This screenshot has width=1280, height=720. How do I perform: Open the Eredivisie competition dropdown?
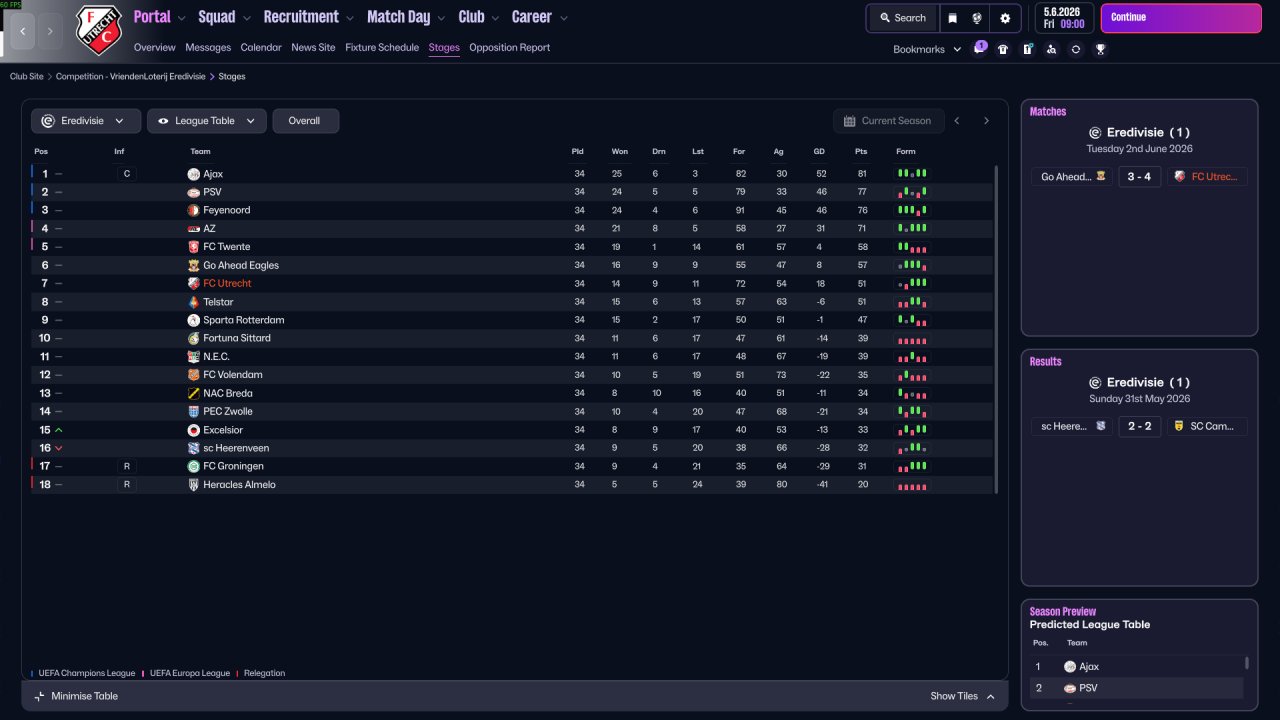pyautogui.click(x=85, y=121)
